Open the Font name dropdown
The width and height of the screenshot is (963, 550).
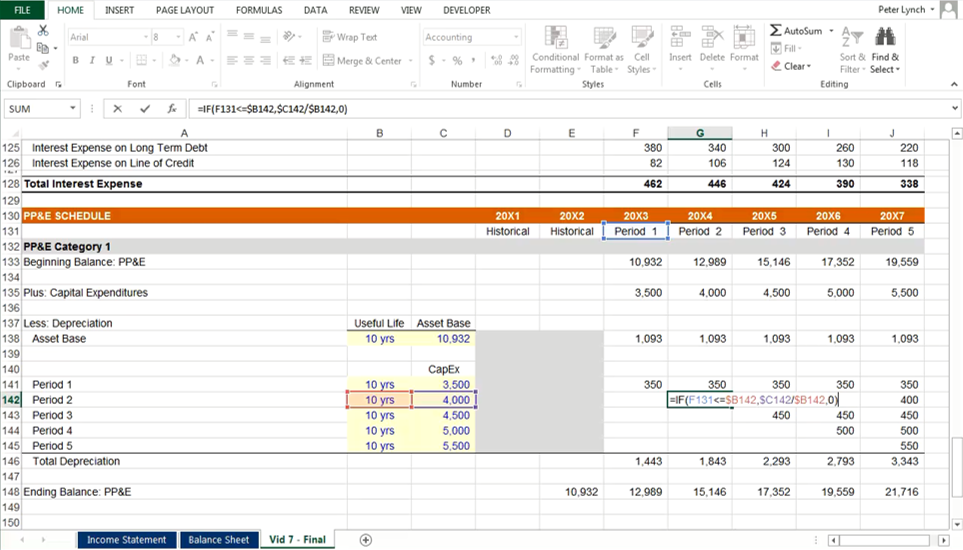click(x=146, y=37)
